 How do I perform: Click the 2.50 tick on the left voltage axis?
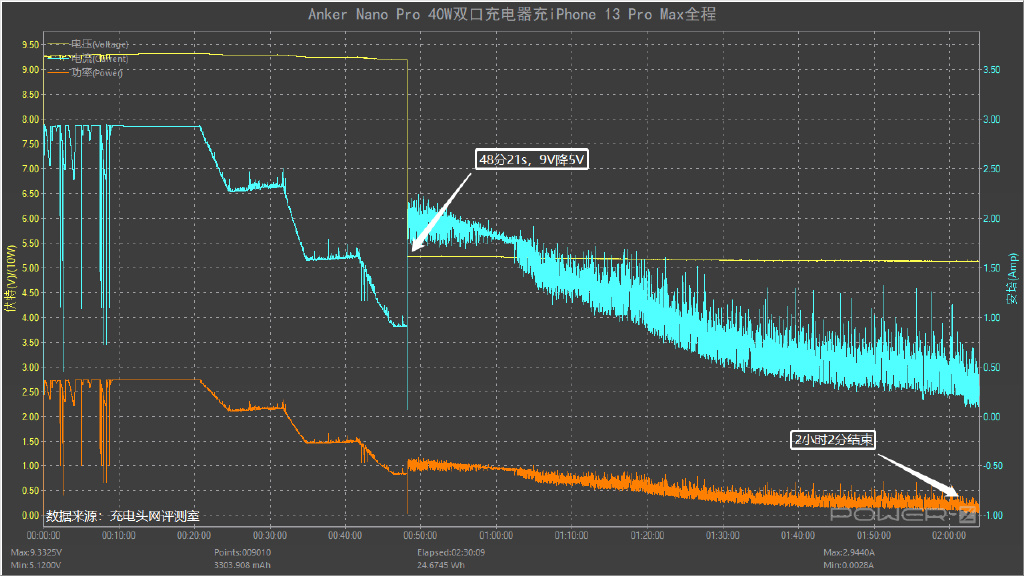[31, 392]
